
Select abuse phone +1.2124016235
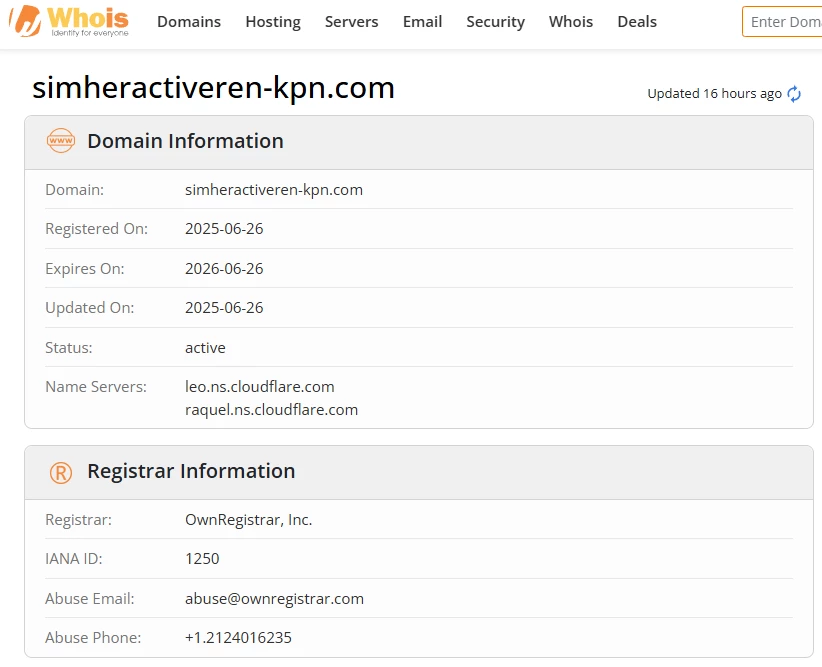point(238,638)
